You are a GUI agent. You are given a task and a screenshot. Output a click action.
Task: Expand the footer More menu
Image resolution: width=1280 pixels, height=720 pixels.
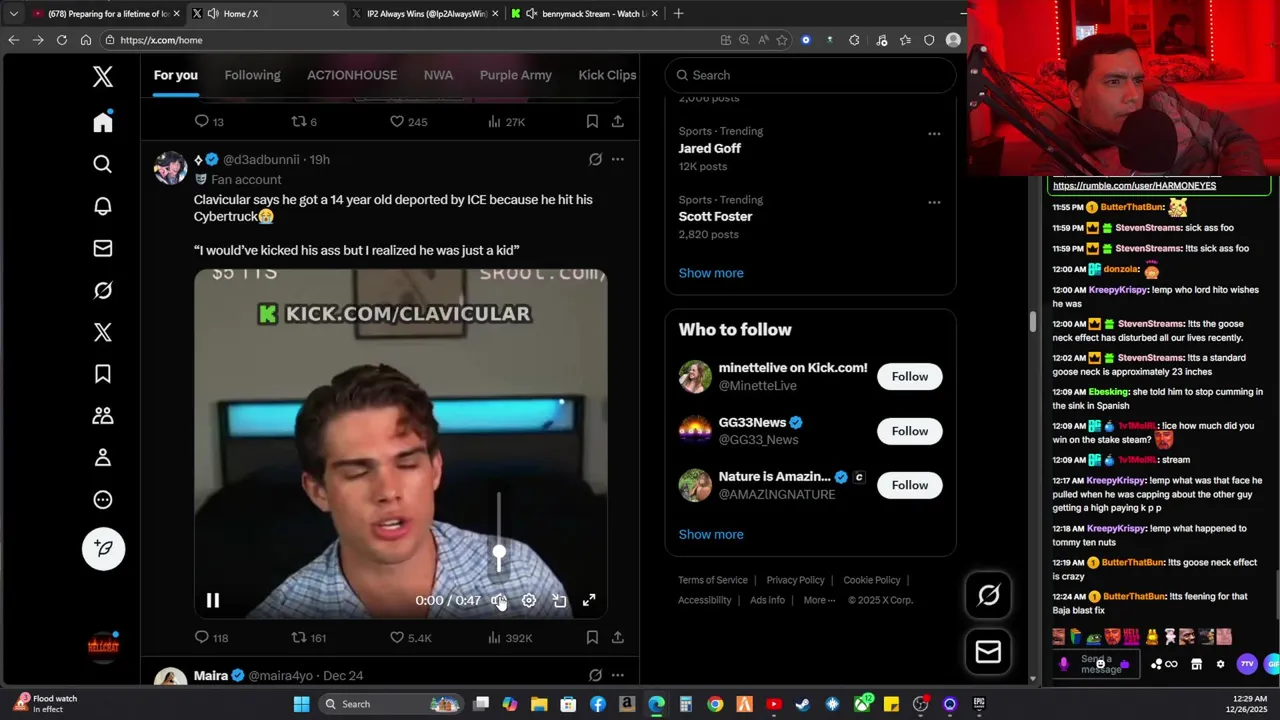(x=819, y=600)
